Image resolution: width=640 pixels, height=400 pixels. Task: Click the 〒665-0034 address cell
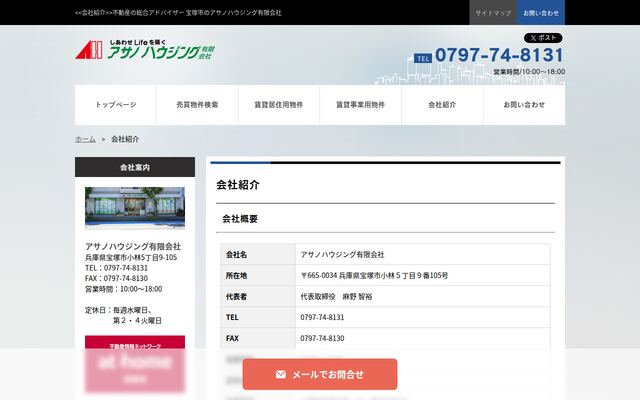(x=423, y=276)
